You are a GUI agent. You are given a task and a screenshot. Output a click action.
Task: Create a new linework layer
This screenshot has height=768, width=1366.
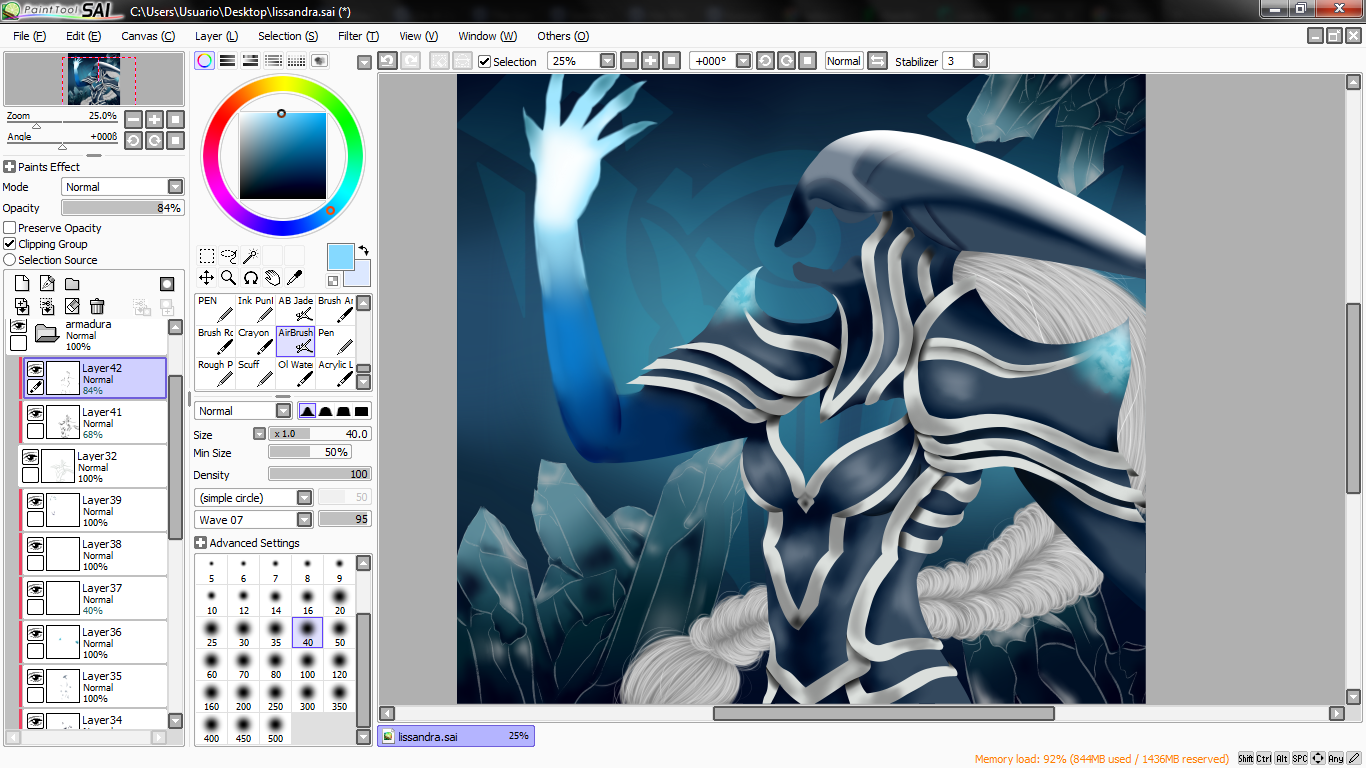pyautogui.click(x=46, y=284)
